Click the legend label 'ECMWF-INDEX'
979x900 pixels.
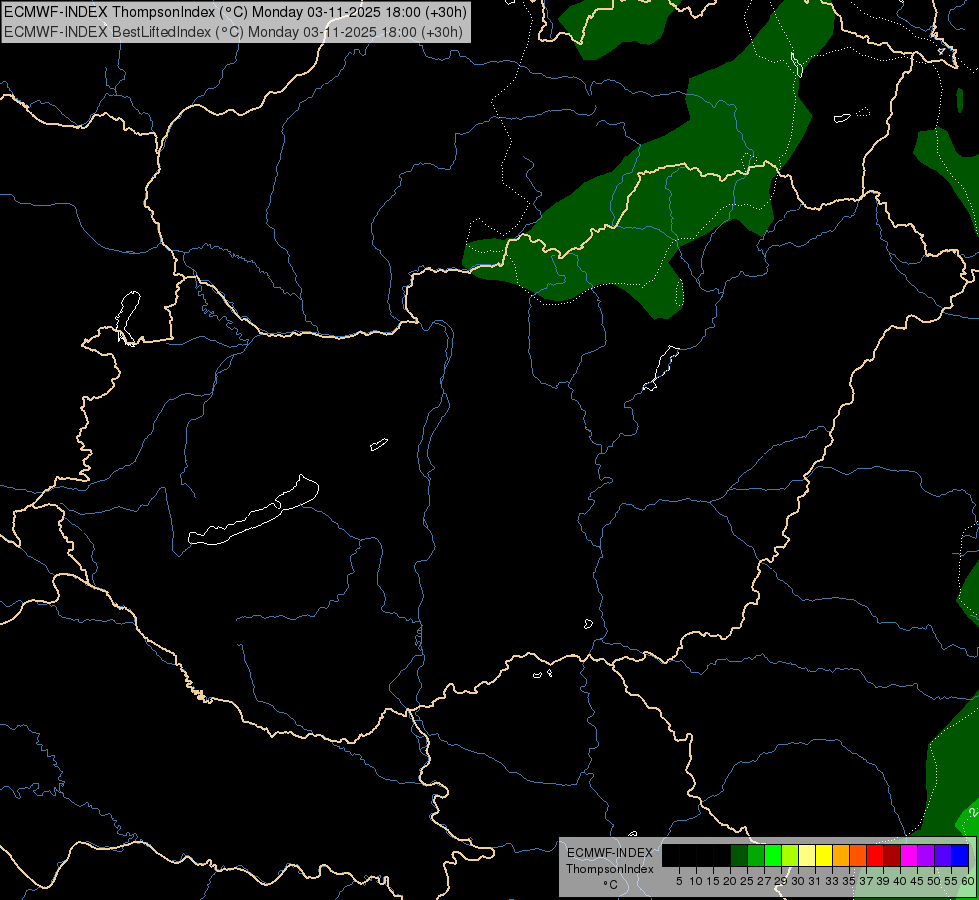pos(610,853)
